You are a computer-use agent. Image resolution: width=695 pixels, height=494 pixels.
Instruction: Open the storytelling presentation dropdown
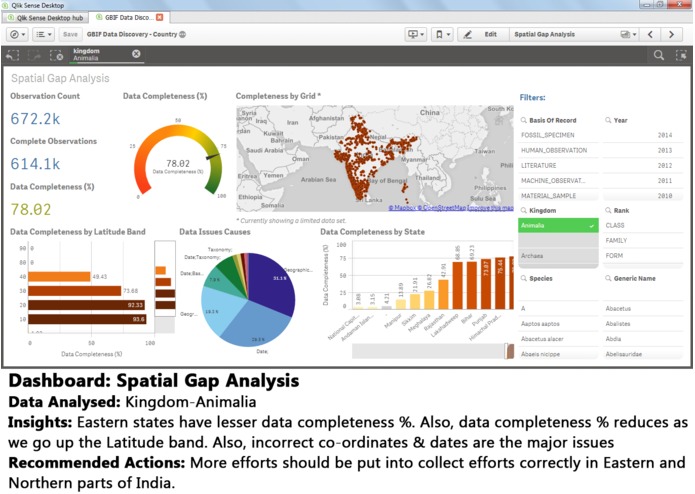coord(416,34)
